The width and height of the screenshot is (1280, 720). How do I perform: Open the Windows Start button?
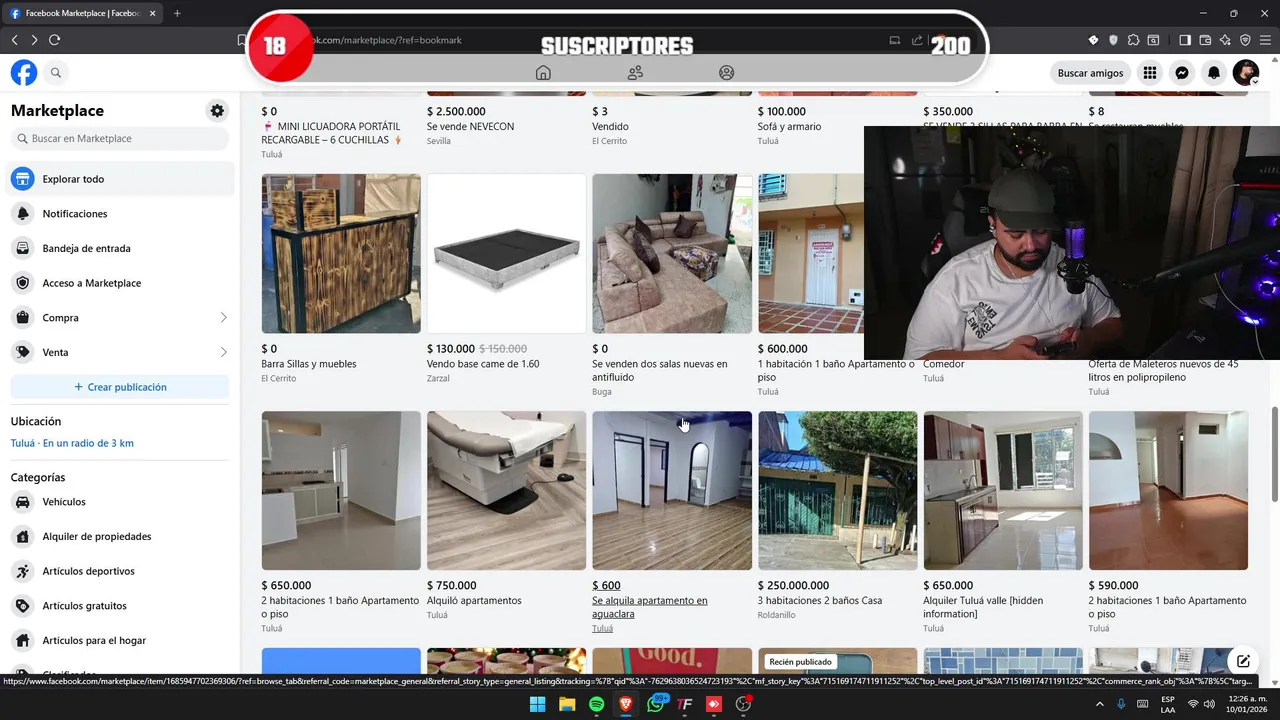pos(537,704)
